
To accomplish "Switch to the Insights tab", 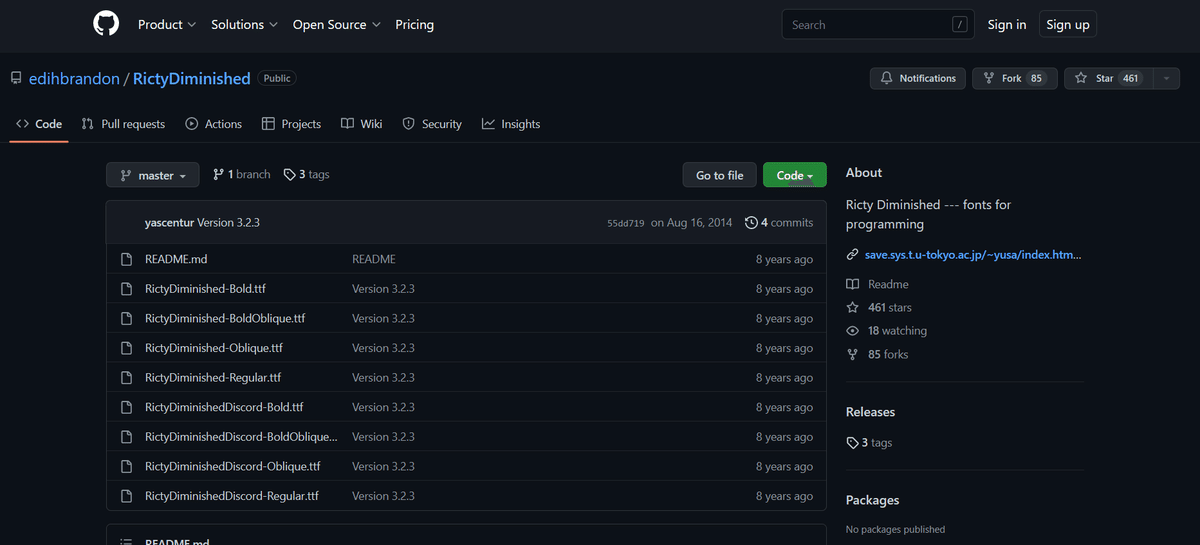I will tap(511, 124).
